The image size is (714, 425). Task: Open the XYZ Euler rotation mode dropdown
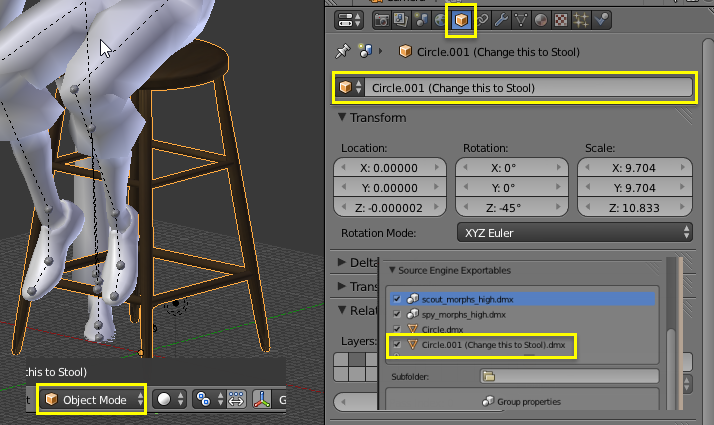(575, 233)
